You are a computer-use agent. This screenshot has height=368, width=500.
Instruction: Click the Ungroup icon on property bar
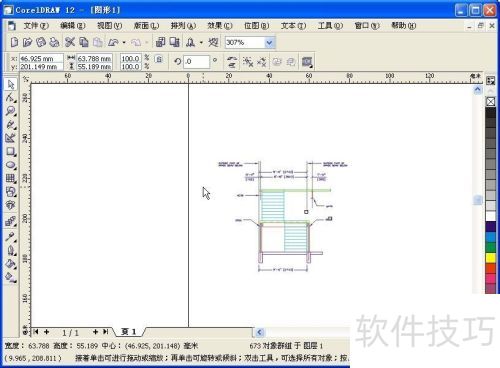point(248,62)
